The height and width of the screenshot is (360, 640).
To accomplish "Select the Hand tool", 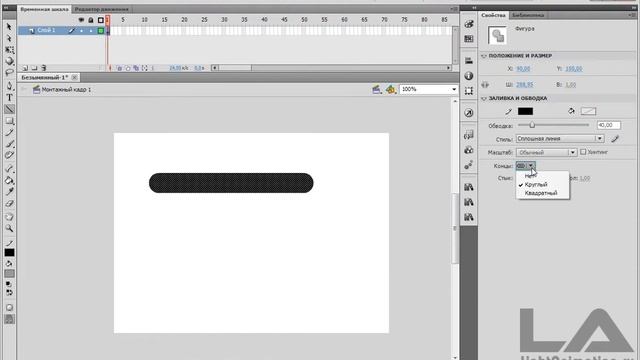I will coord(9,217).
